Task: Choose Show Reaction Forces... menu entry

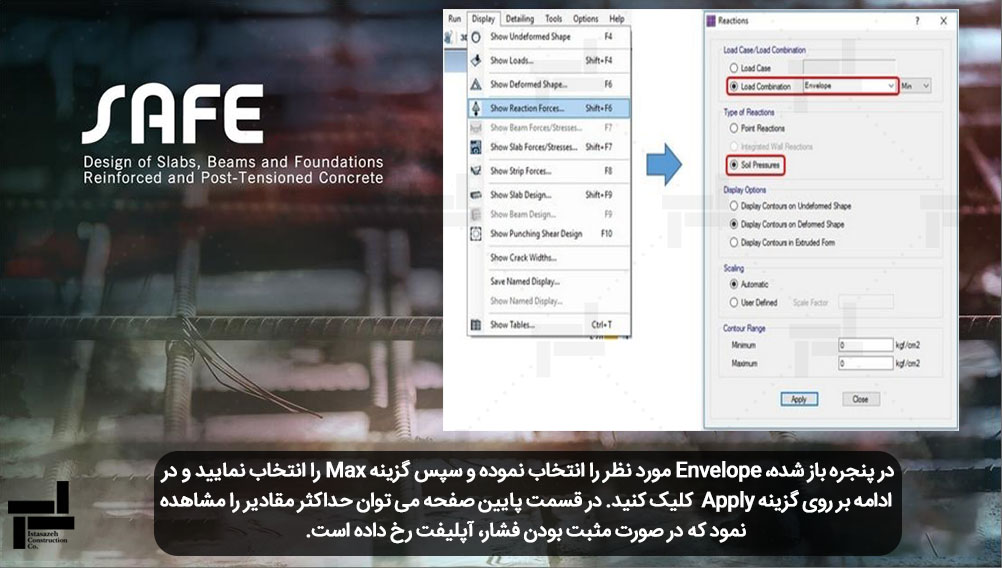Action: [x=550, y=108]
